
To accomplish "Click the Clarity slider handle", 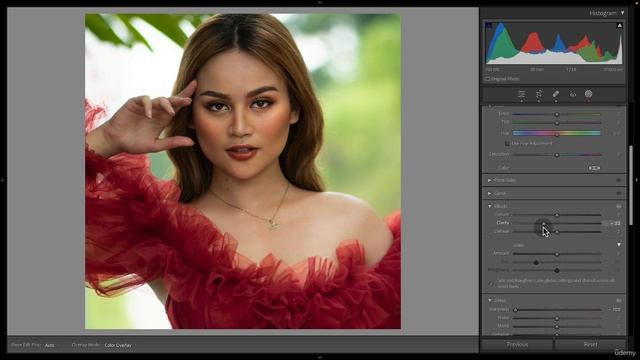I will [544, 224].
